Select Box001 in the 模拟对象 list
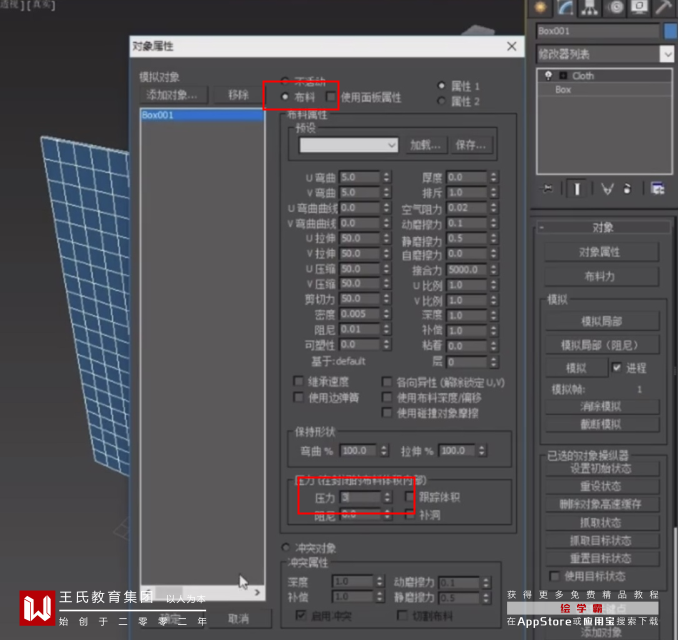 [x=202, y=115]
